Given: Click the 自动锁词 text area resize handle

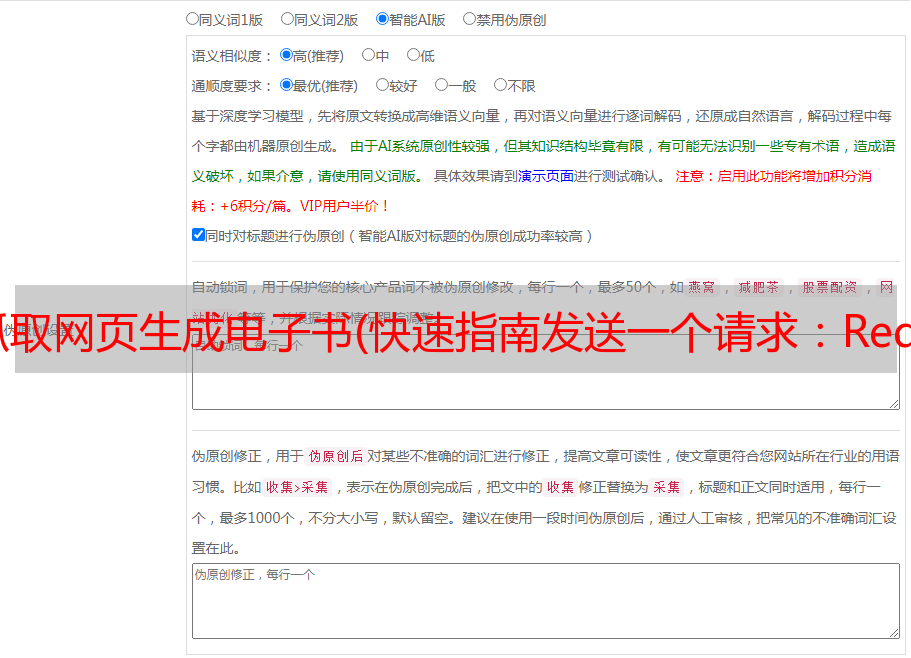Looking at the screenshot, I should [x=893, y=403].
